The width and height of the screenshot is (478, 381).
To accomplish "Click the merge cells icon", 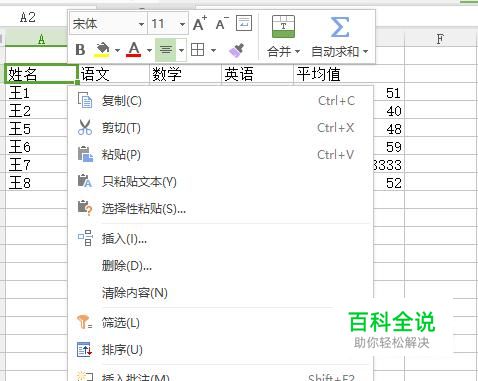I will pos(283,27).
